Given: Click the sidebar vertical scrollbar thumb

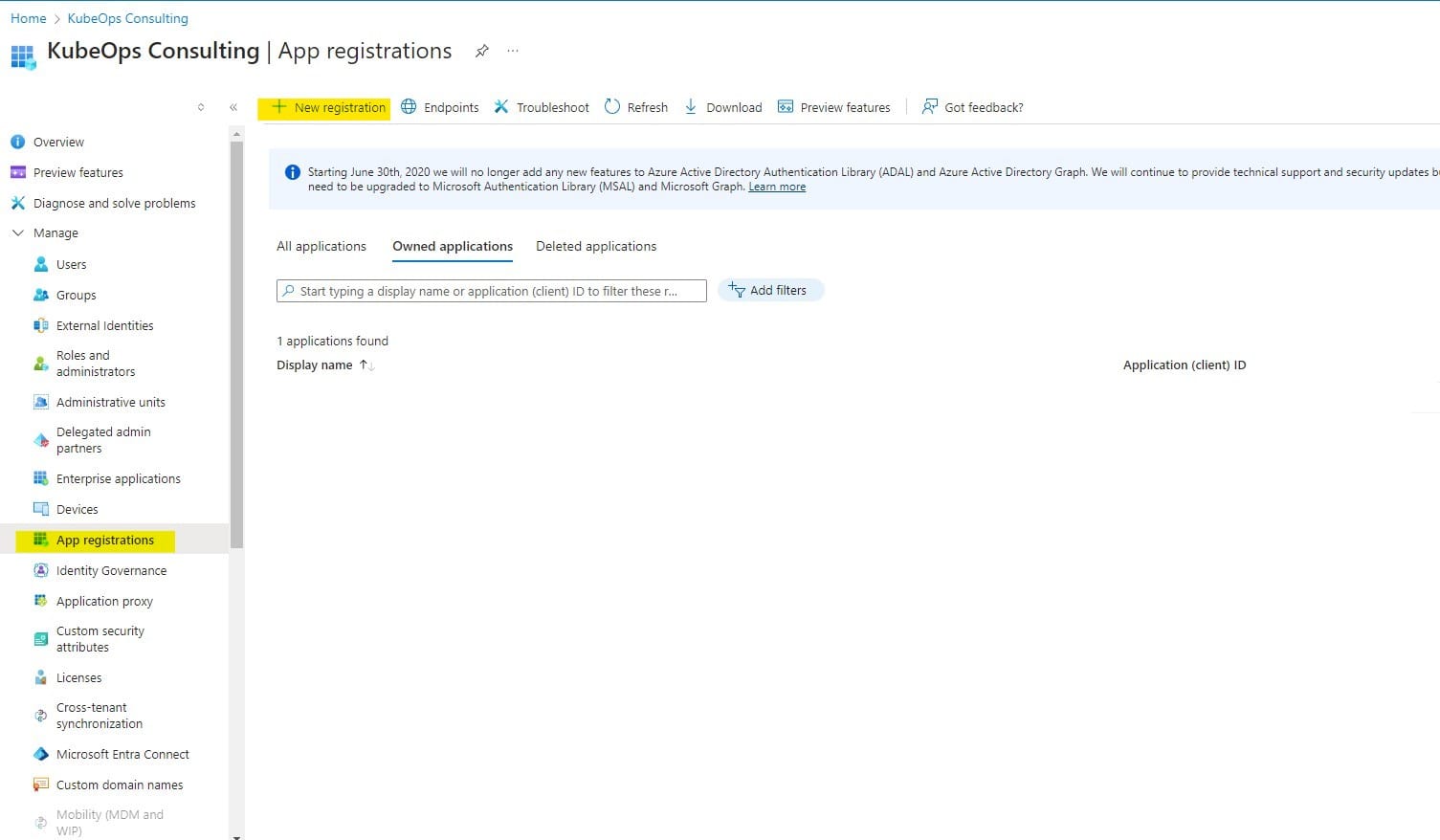Looking at the screenshot, I should (237, 344).
